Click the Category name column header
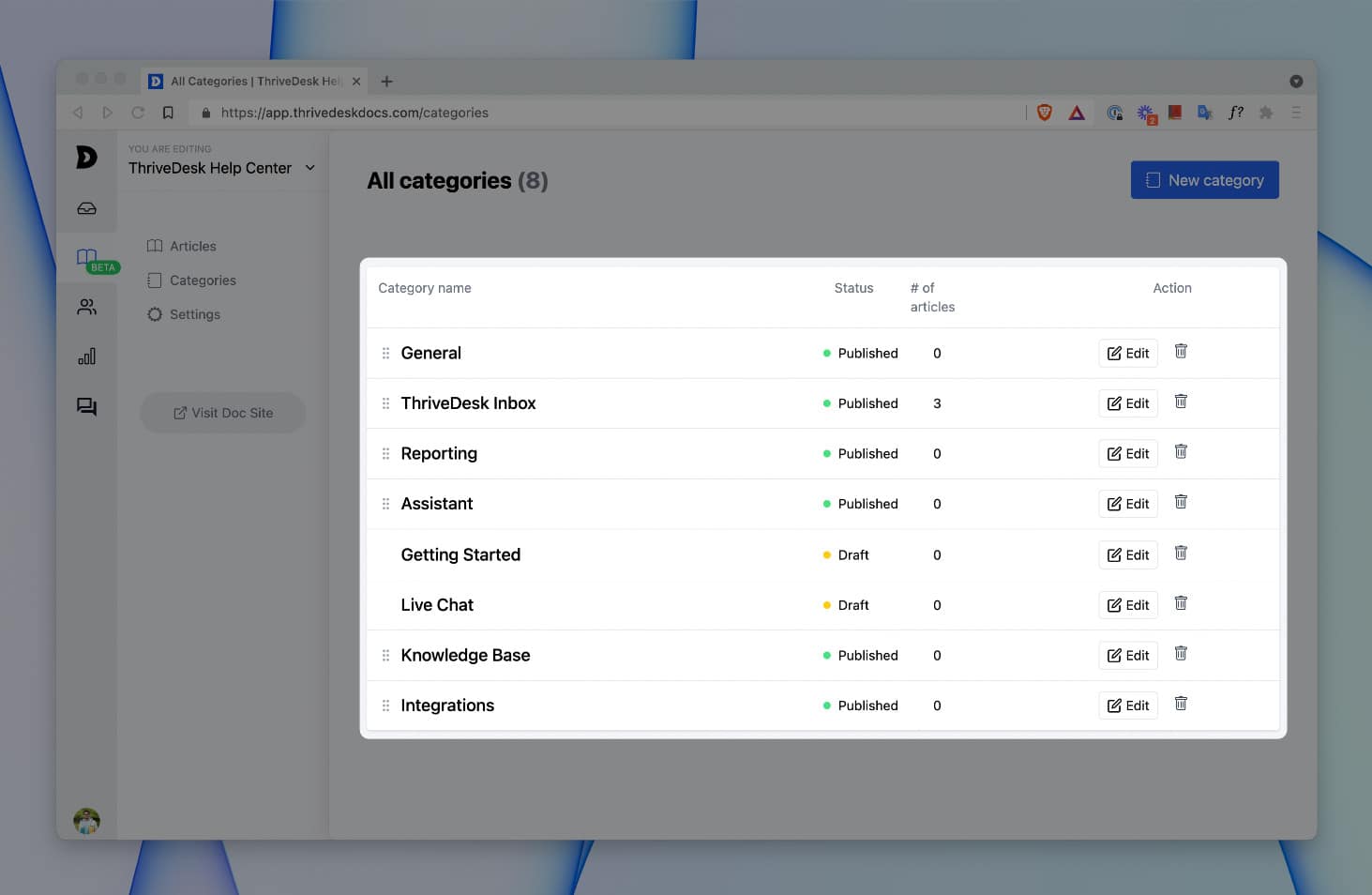This screenshot has height=895, width=1372. tap(425, 288)
